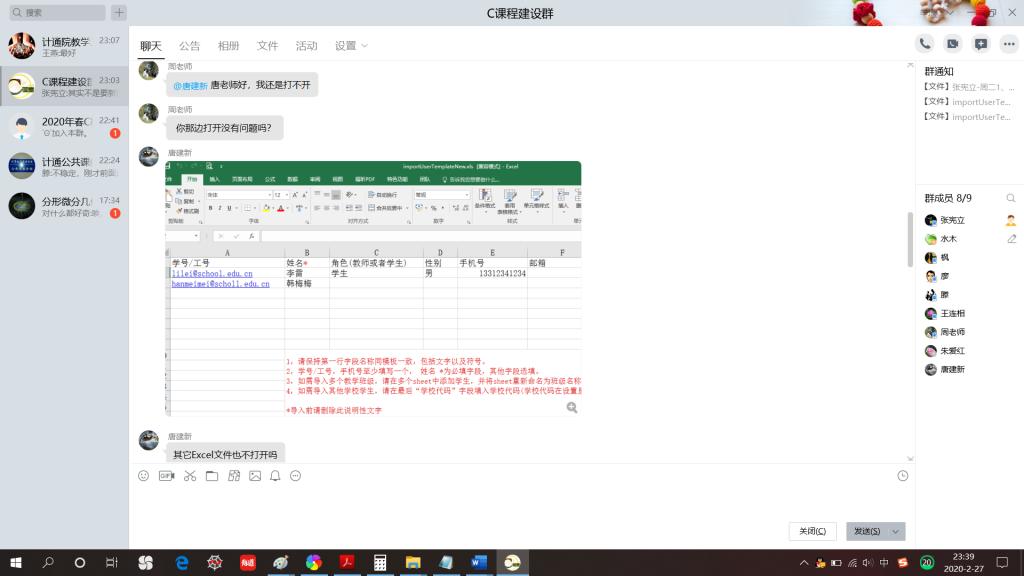Expand the send button dropdown arrow
Image resolution: width=1024 pixels, height=576 pixels.
[x=896, y=531]
